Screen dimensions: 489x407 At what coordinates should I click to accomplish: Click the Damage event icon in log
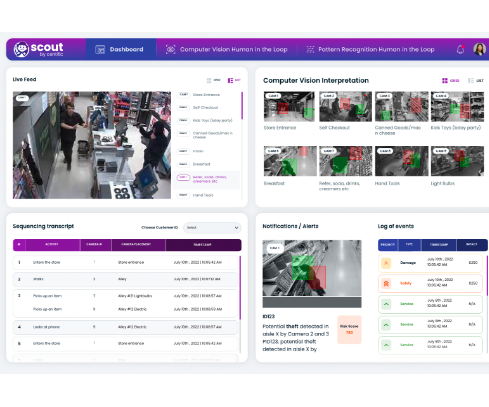(386, 263)
